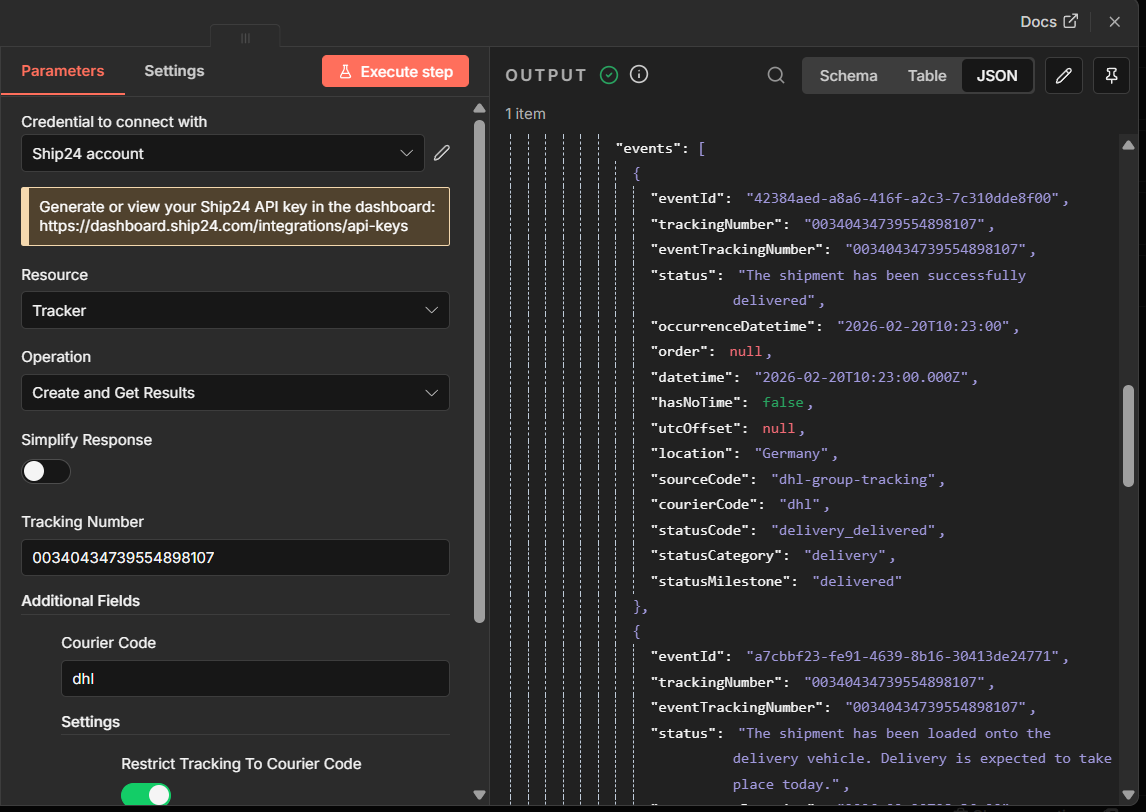
Task: Grab the panel drag handle at top
Action: click(x=246, y=38)
